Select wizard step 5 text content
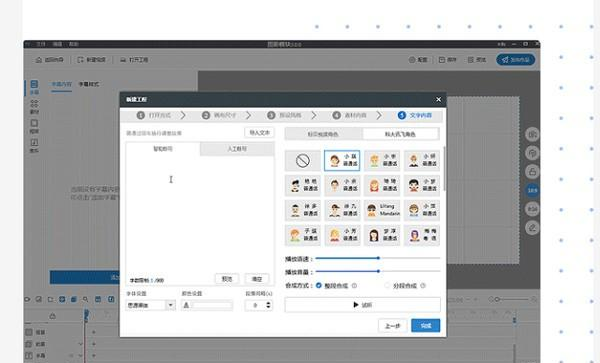 [x=415, y=115]
